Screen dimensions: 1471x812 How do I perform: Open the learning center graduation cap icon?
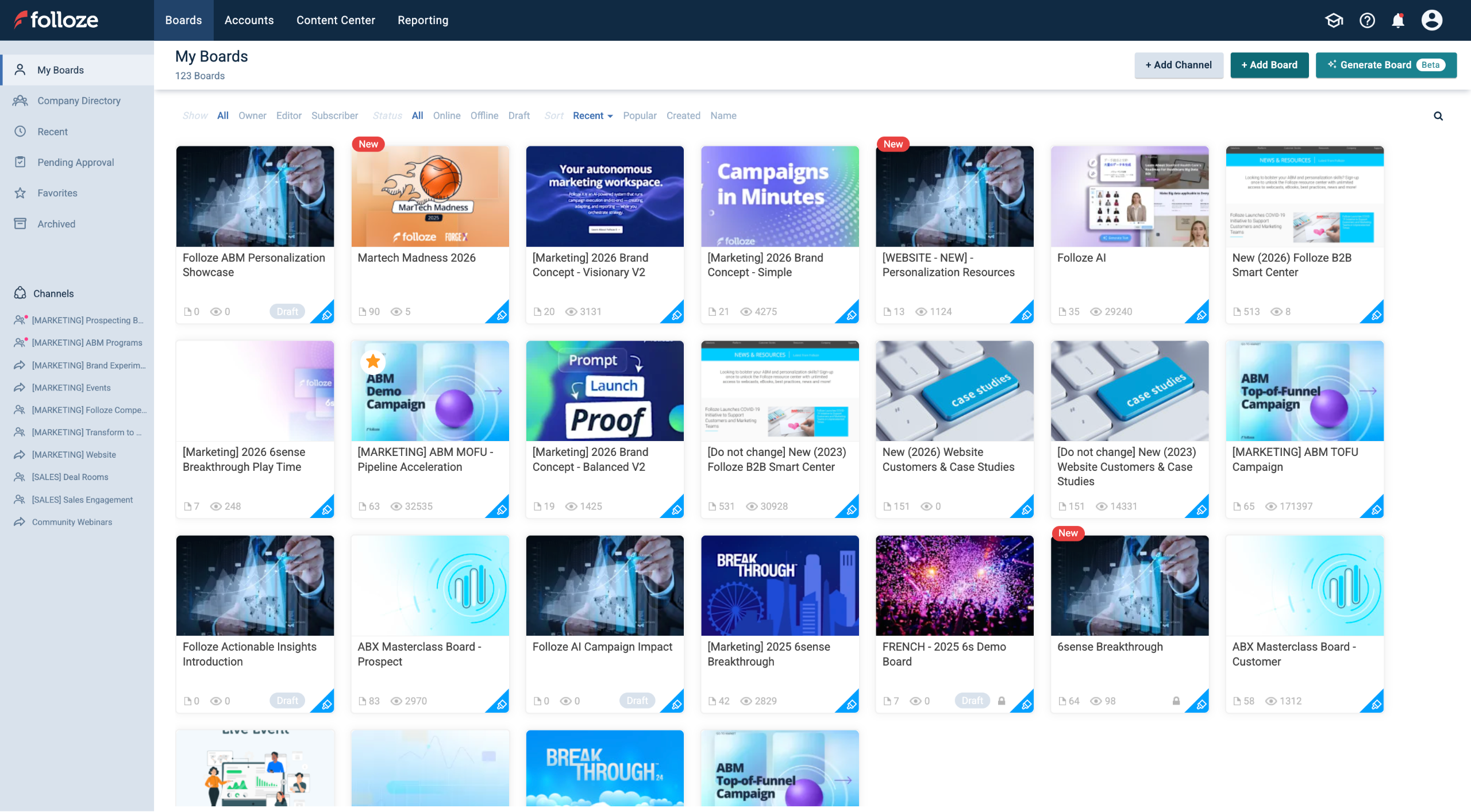tap(1334, 21)
